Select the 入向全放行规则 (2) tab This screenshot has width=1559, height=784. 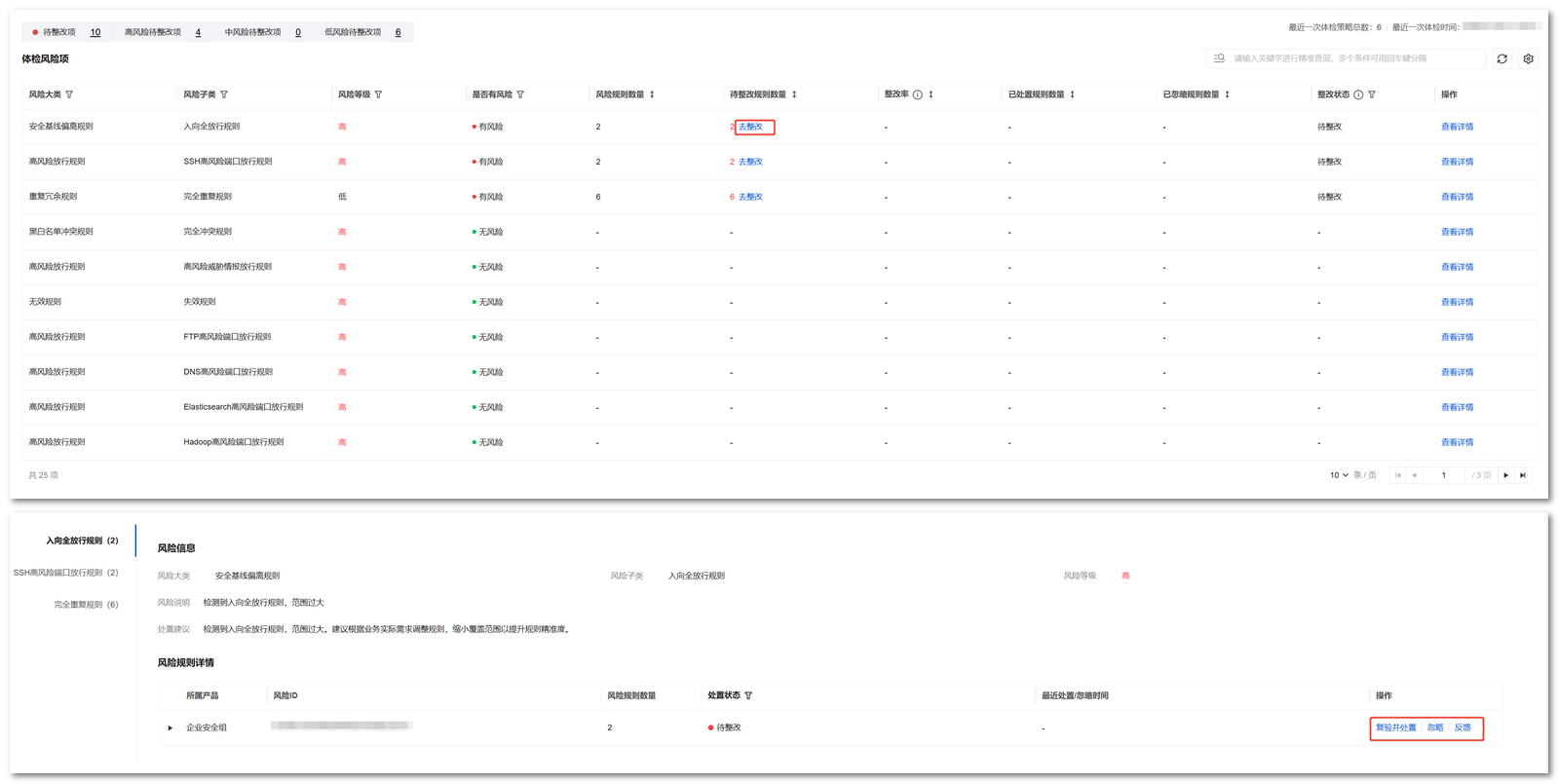(x=82, y=541)
